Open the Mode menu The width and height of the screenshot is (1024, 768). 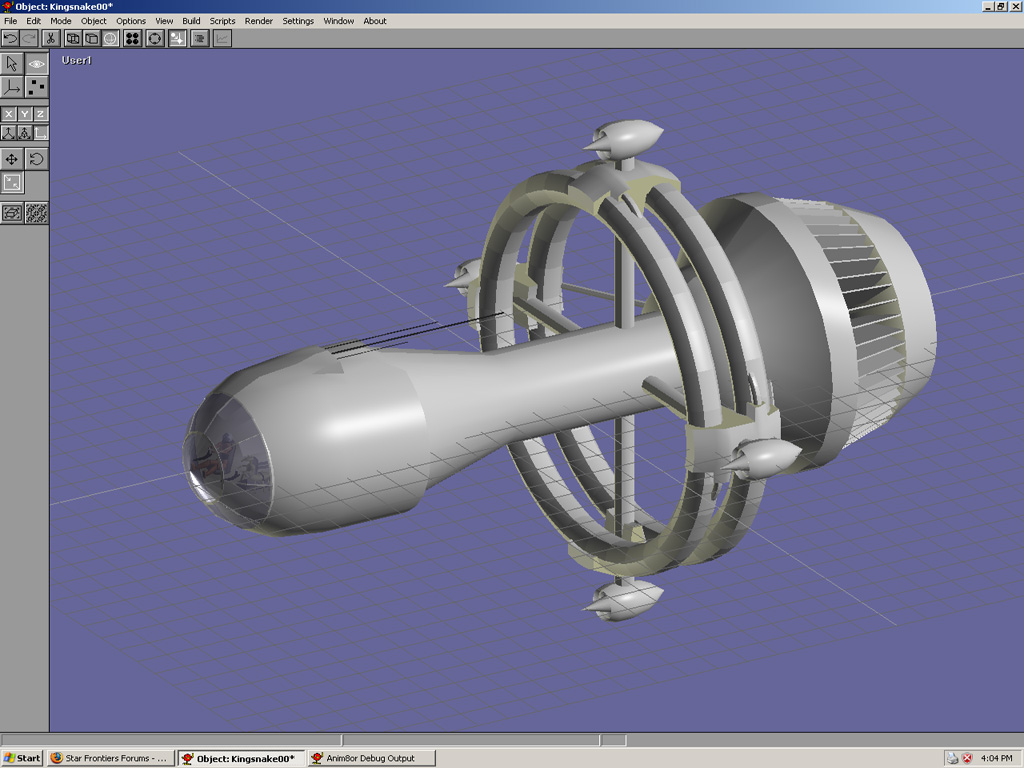(61, 21)
